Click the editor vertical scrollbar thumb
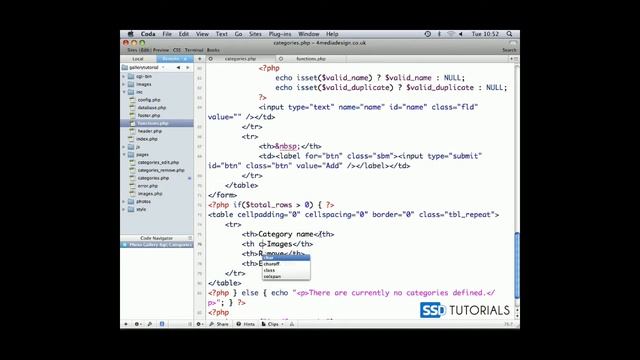This screenshot has height=360, width=640. 517,265
